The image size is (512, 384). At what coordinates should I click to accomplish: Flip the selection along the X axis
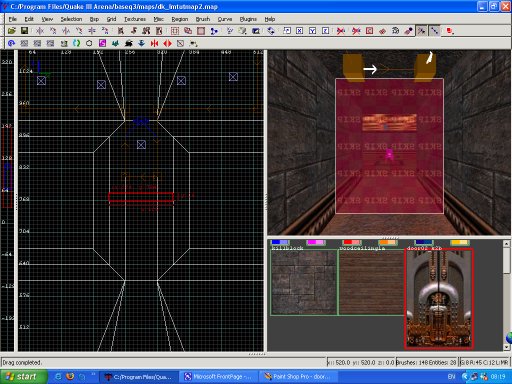click(x=40, y=31)
